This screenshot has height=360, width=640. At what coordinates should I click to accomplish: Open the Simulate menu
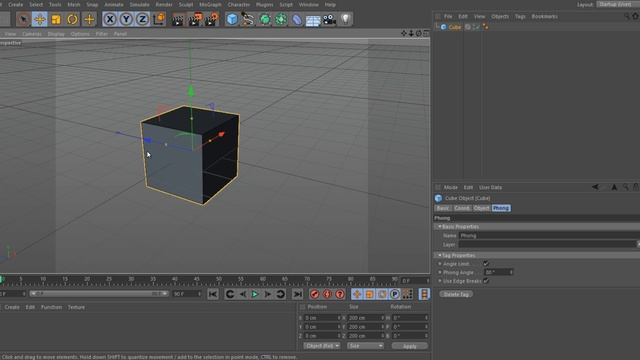pyautogui.click(x=139, y=4)
